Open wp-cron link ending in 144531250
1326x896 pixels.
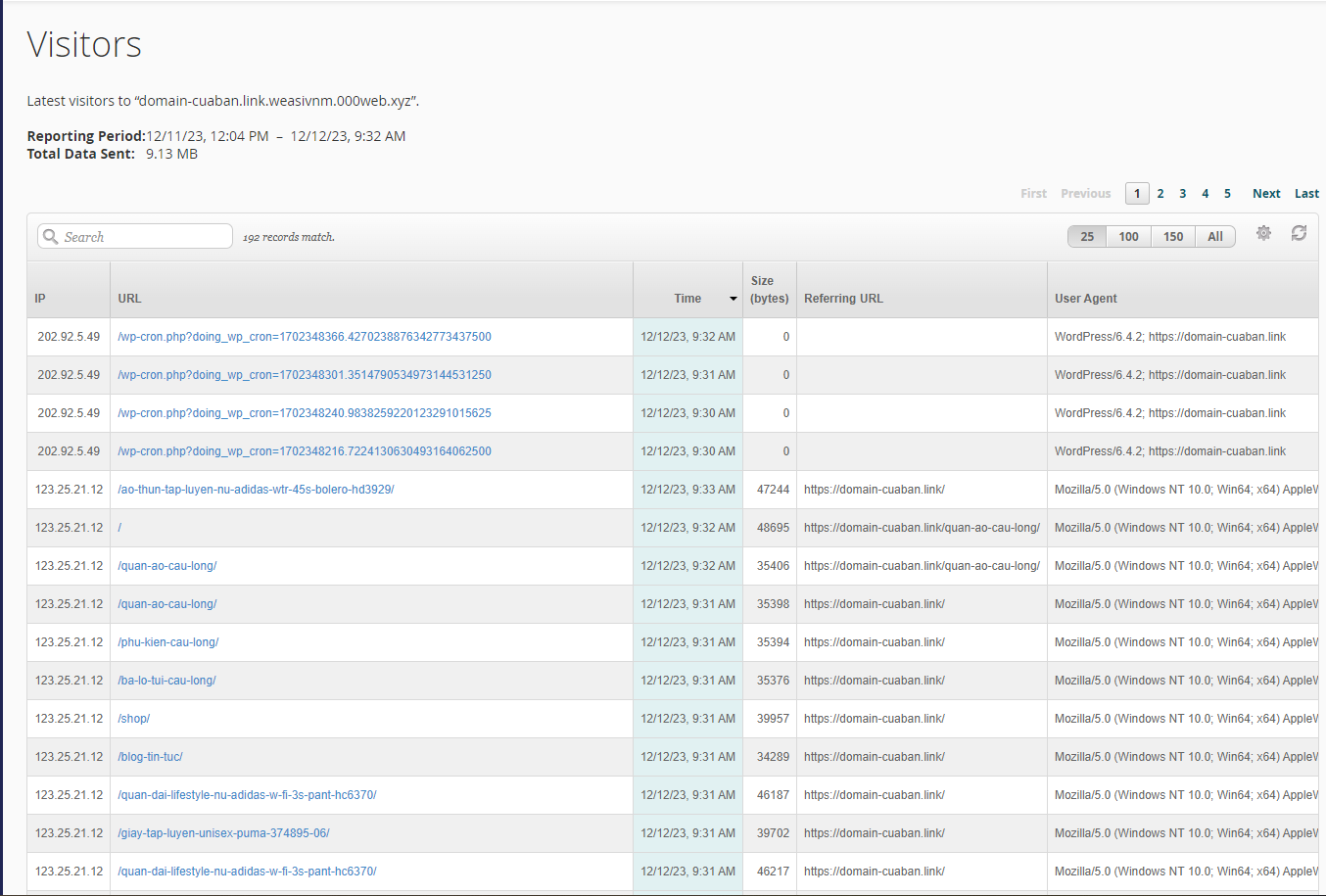pyautogui.click(x=305, y=375)
